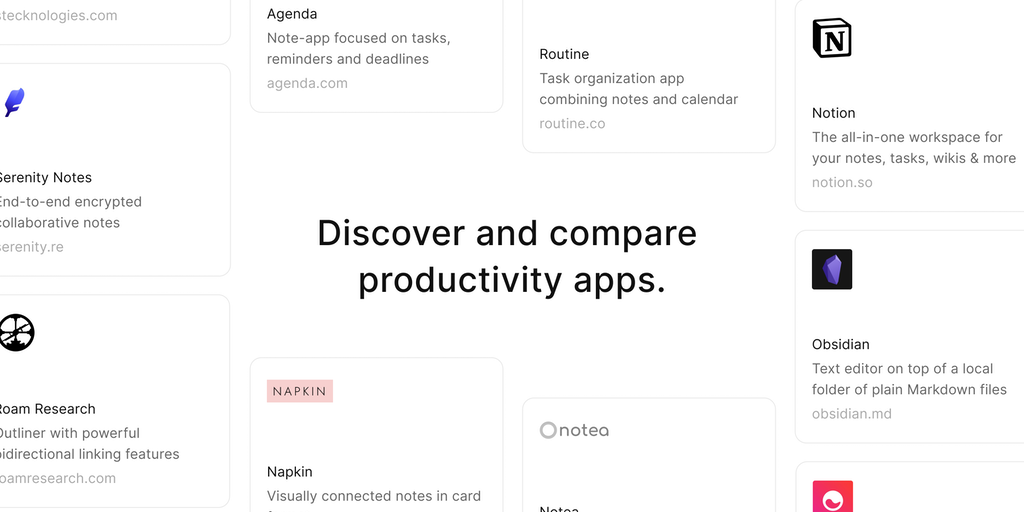
Task: Open the Serenity Notes title
Action: click(x=46, y=177)
